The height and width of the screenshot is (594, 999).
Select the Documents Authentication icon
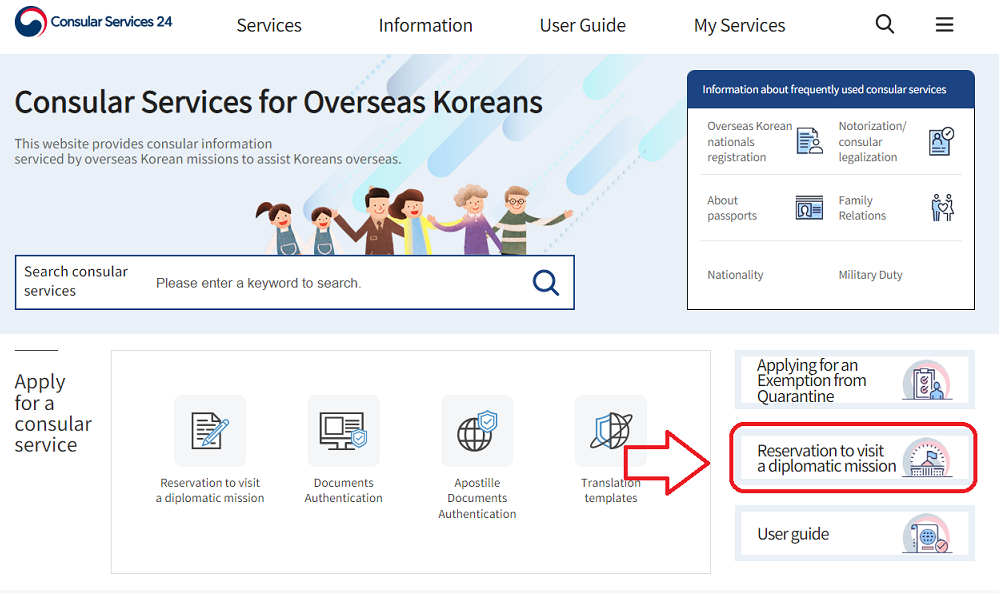[343, 431]
